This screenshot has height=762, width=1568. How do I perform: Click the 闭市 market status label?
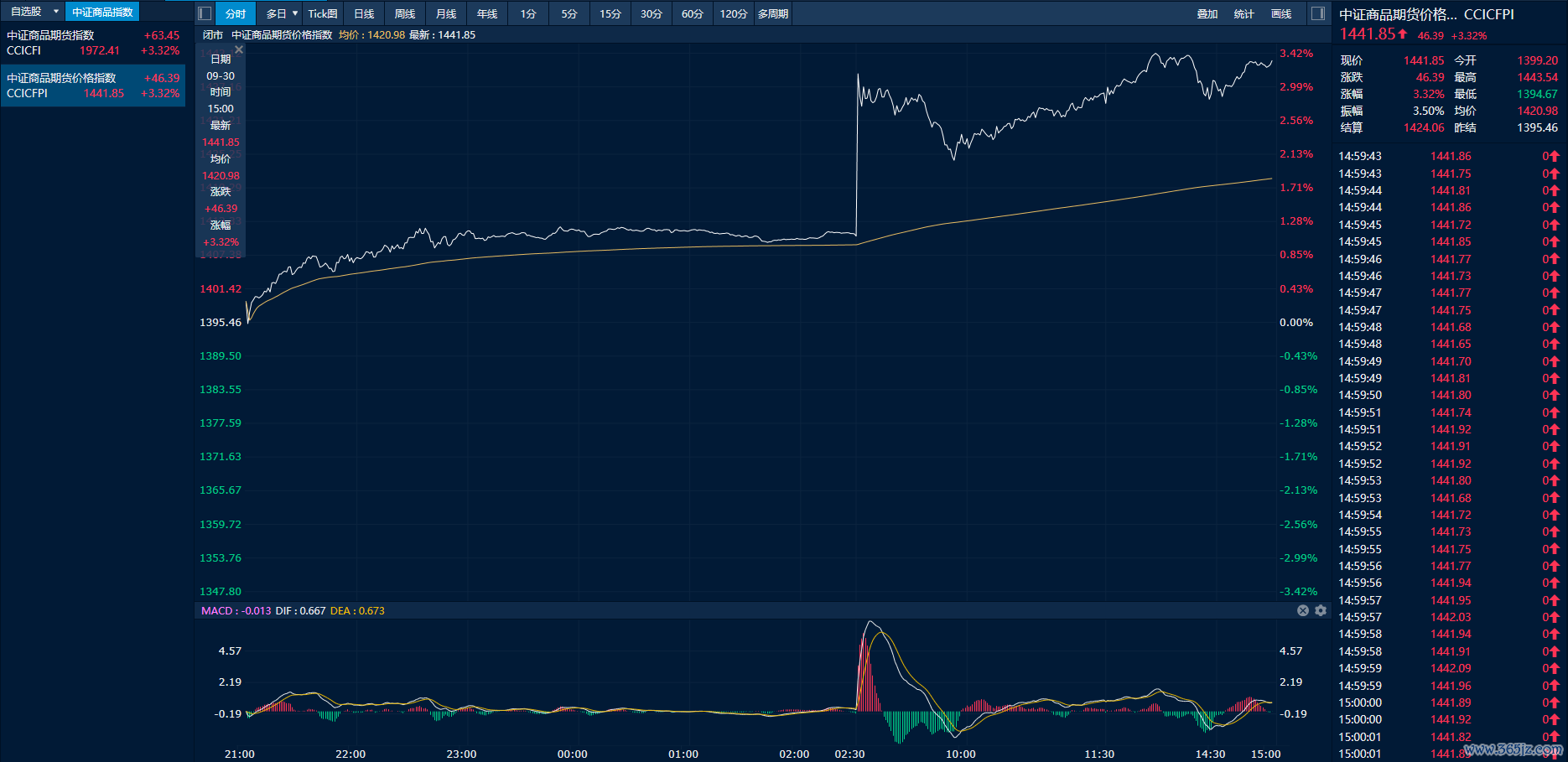point(213,35)
